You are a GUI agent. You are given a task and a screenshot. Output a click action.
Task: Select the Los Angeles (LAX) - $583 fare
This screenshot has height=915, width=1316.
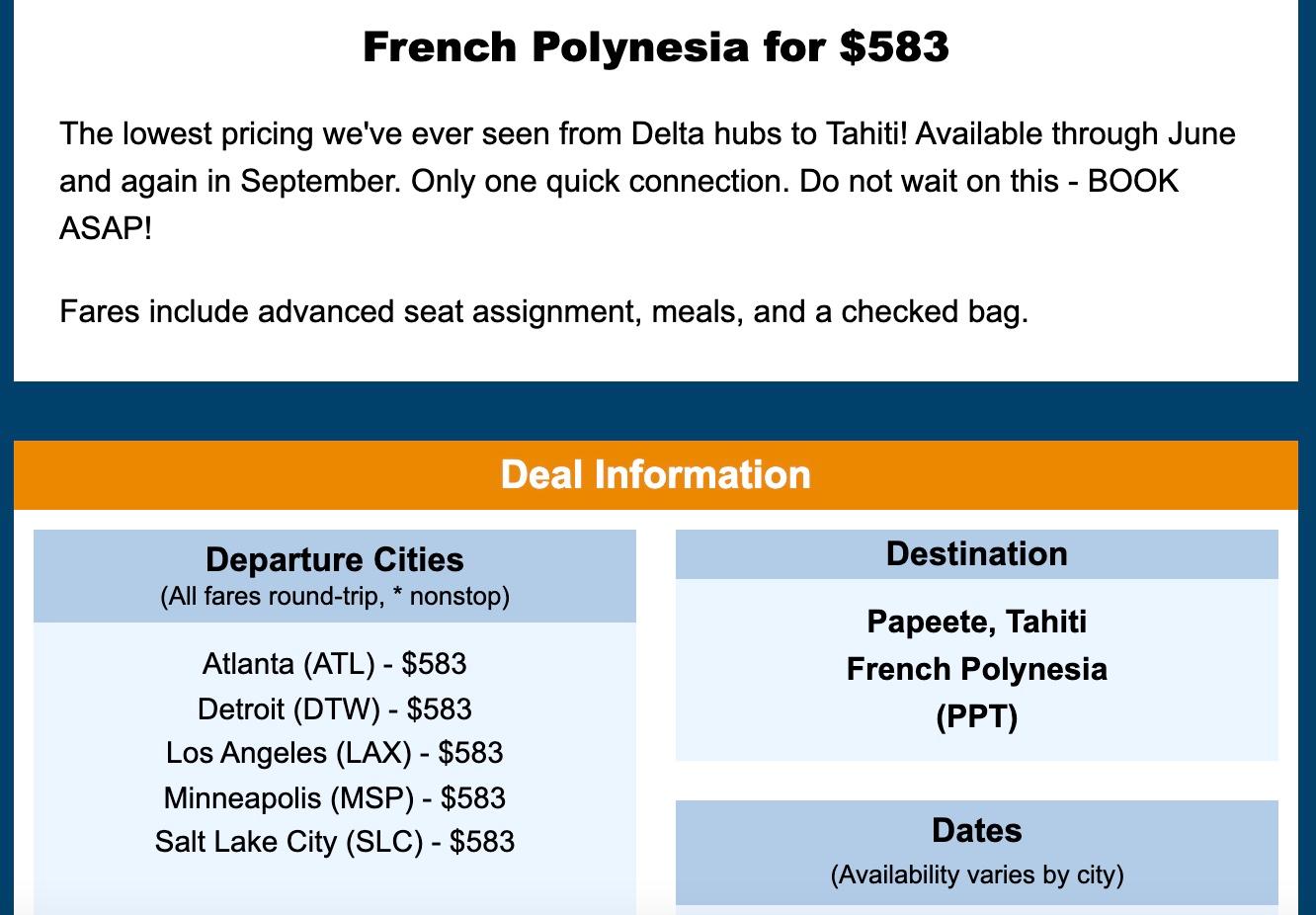coord(334,753)
